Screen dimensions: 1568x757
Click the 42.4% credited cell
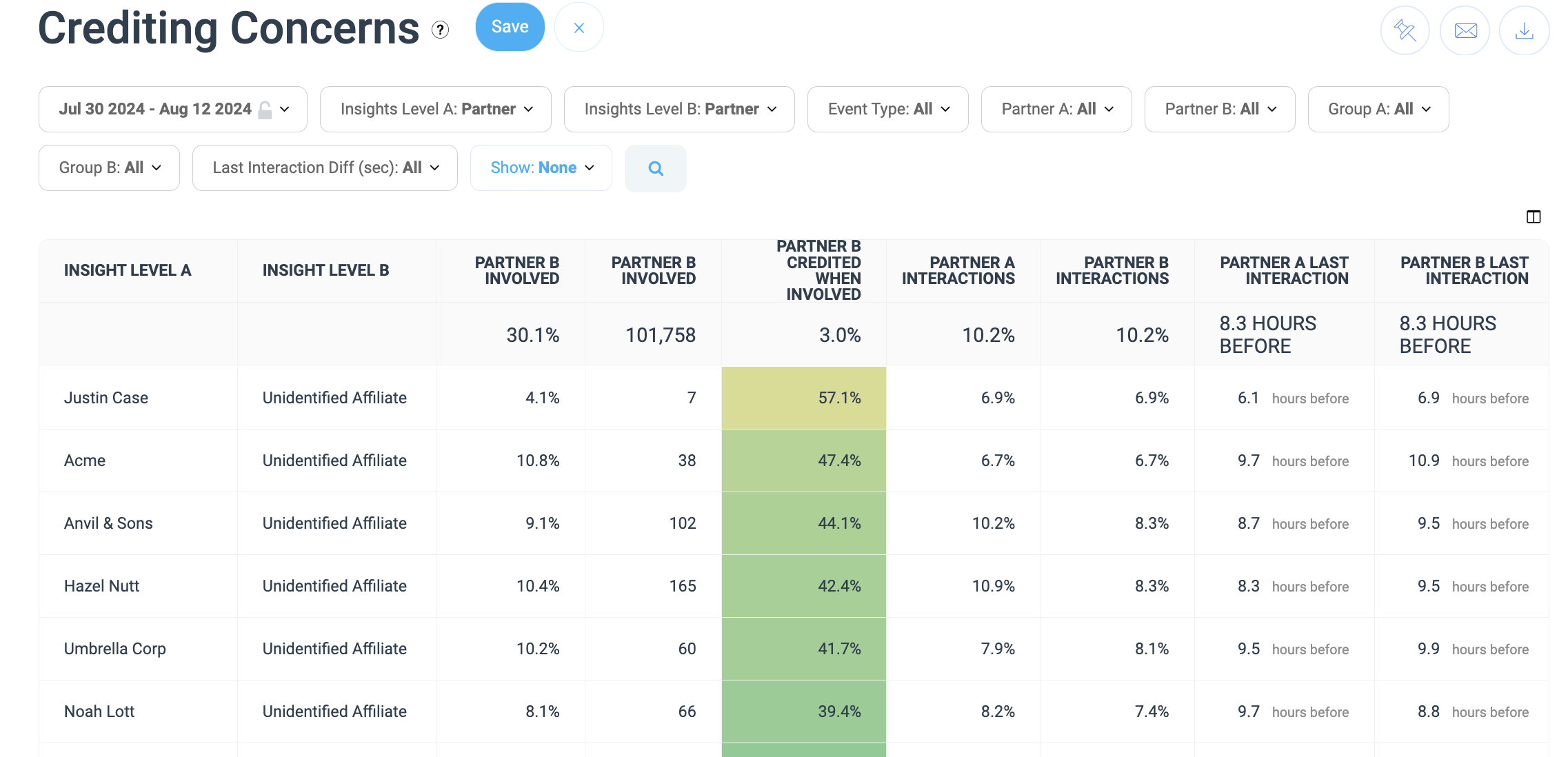click(x=804, y=586)
